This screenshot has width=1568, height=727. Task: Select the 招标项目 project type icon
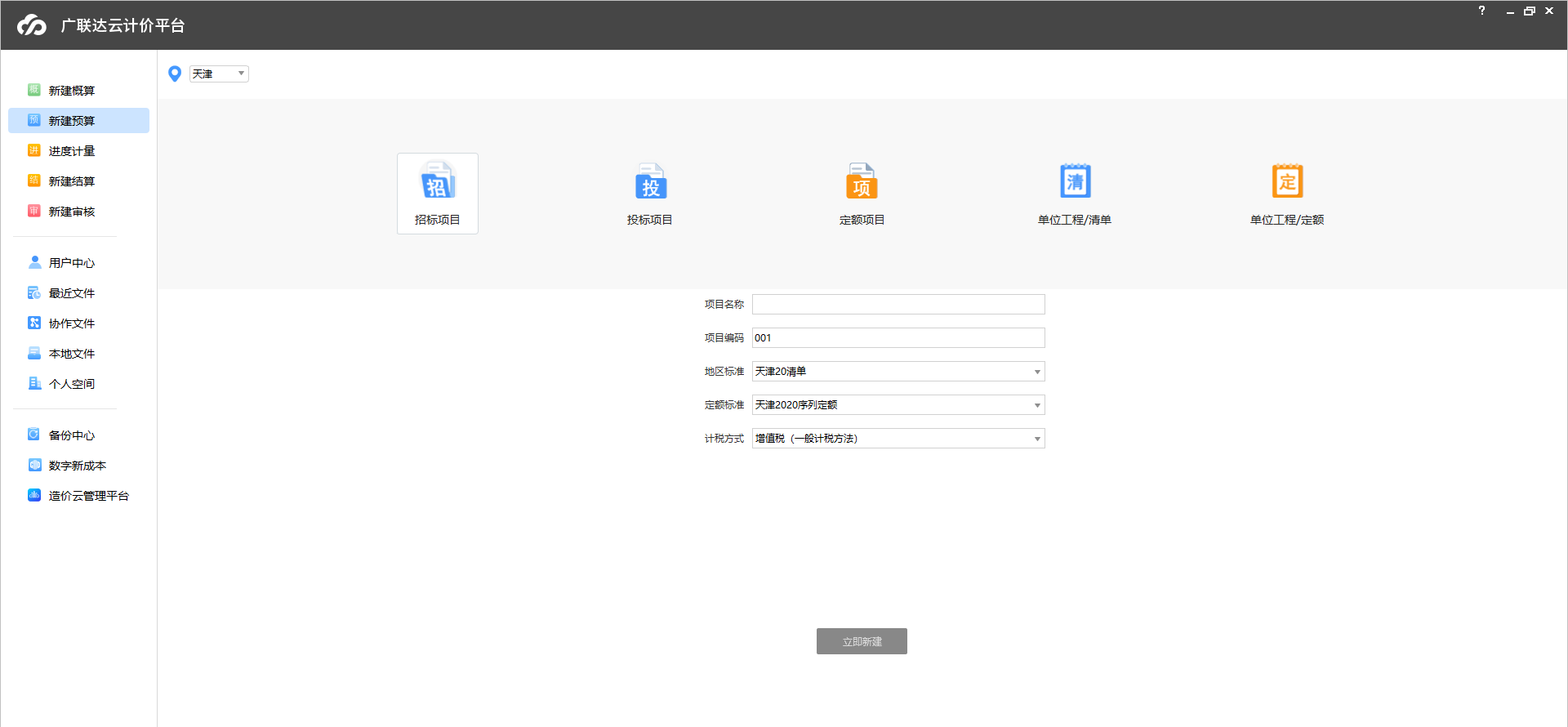(438, 181)
